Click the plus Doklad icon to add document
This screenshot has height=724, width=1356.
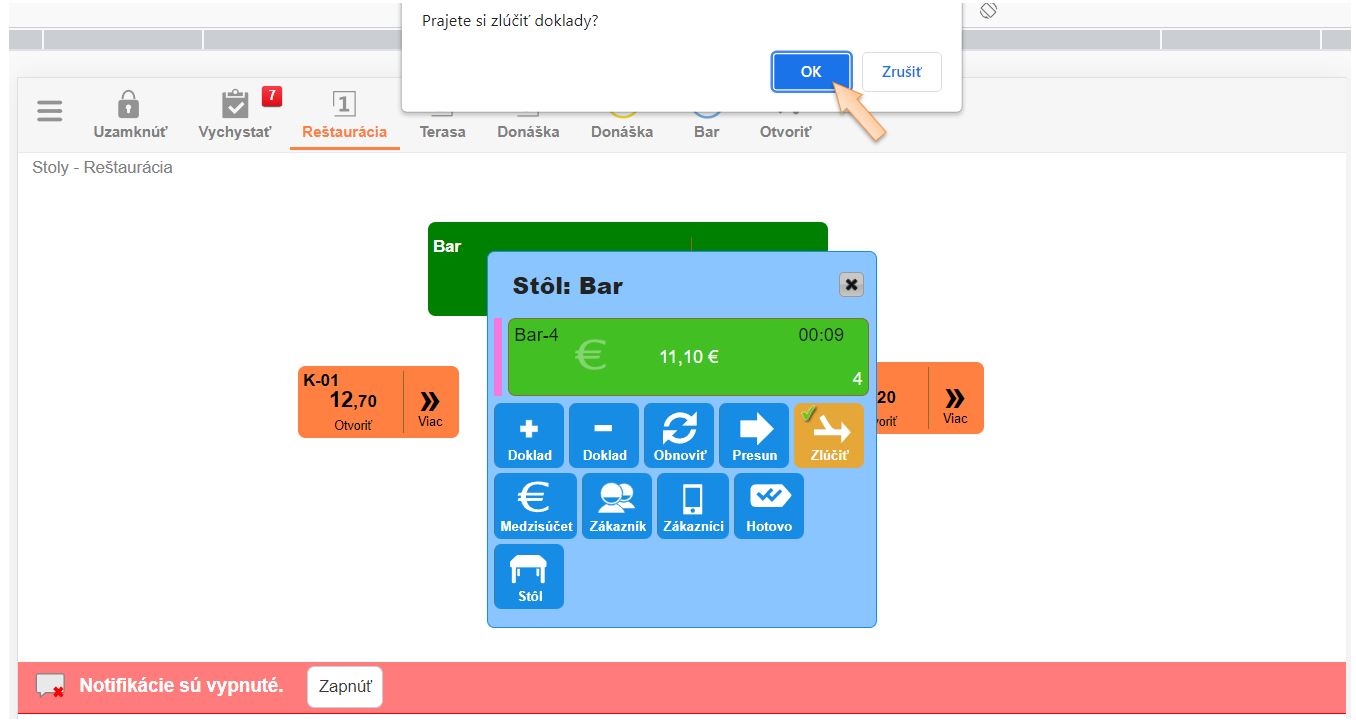pyautogui.click(x=529, y=435)
